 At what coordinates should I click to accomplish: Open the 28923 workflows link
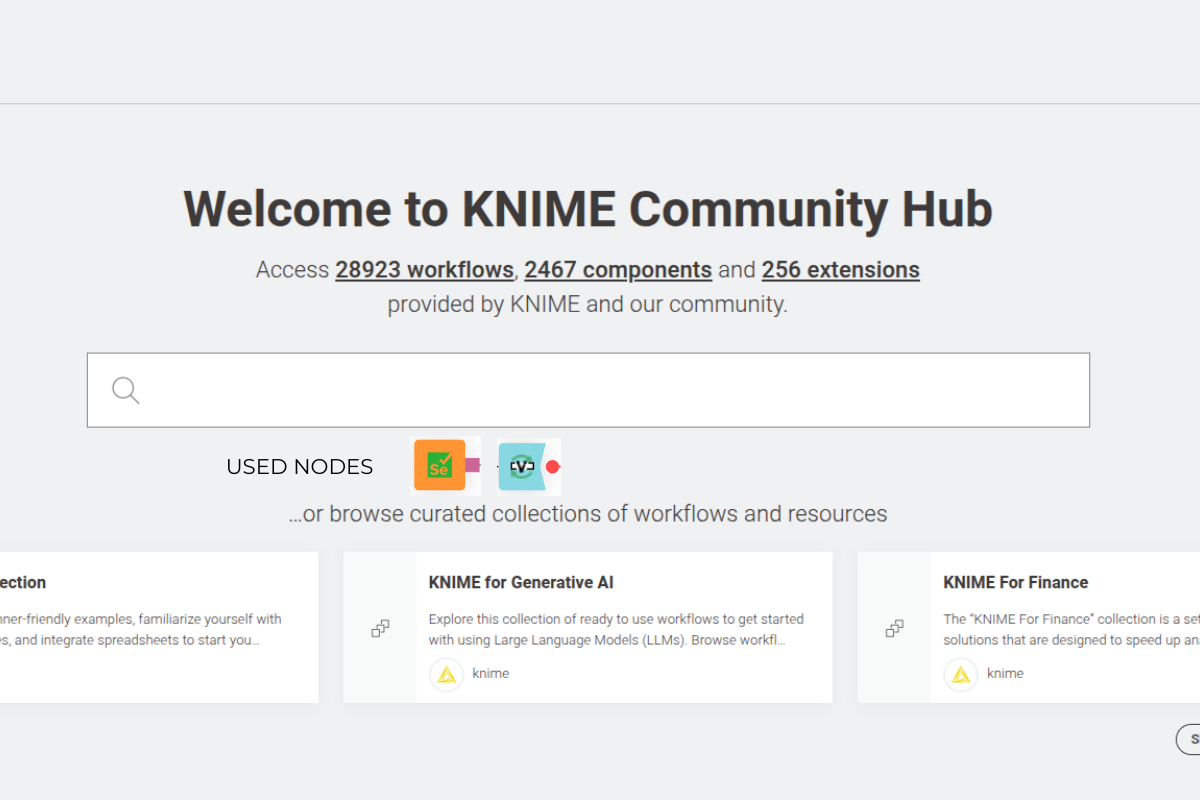pos(424,270)
